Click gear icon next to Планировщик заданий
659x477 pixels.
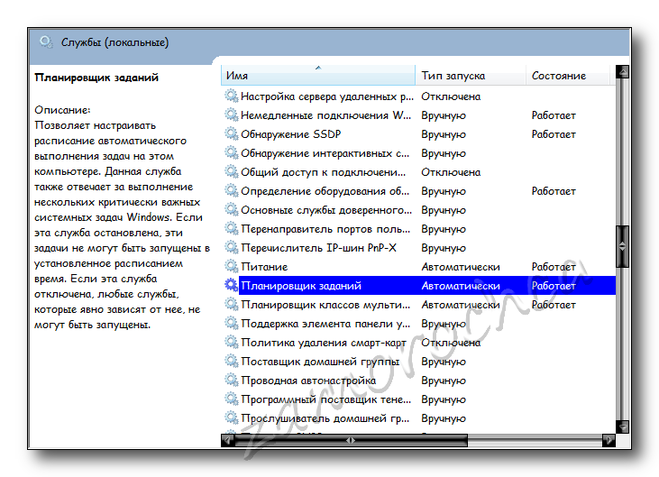click(x=232, y=286)
